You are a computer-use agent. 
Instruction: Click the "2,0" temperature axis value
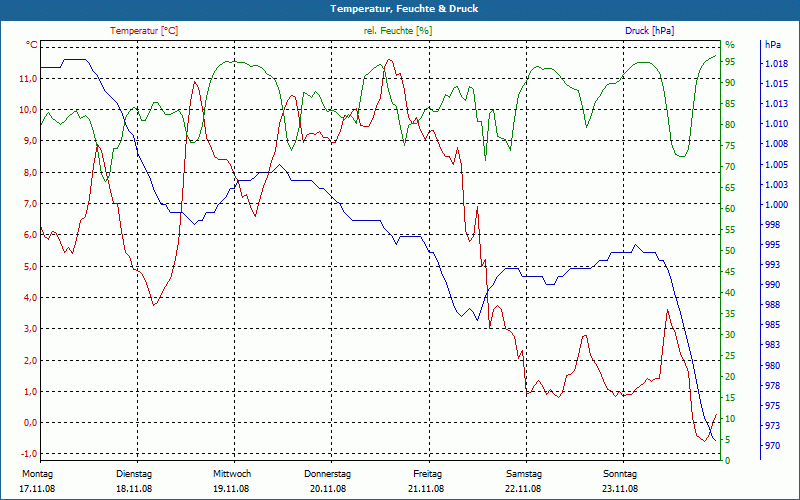(30, 360)
